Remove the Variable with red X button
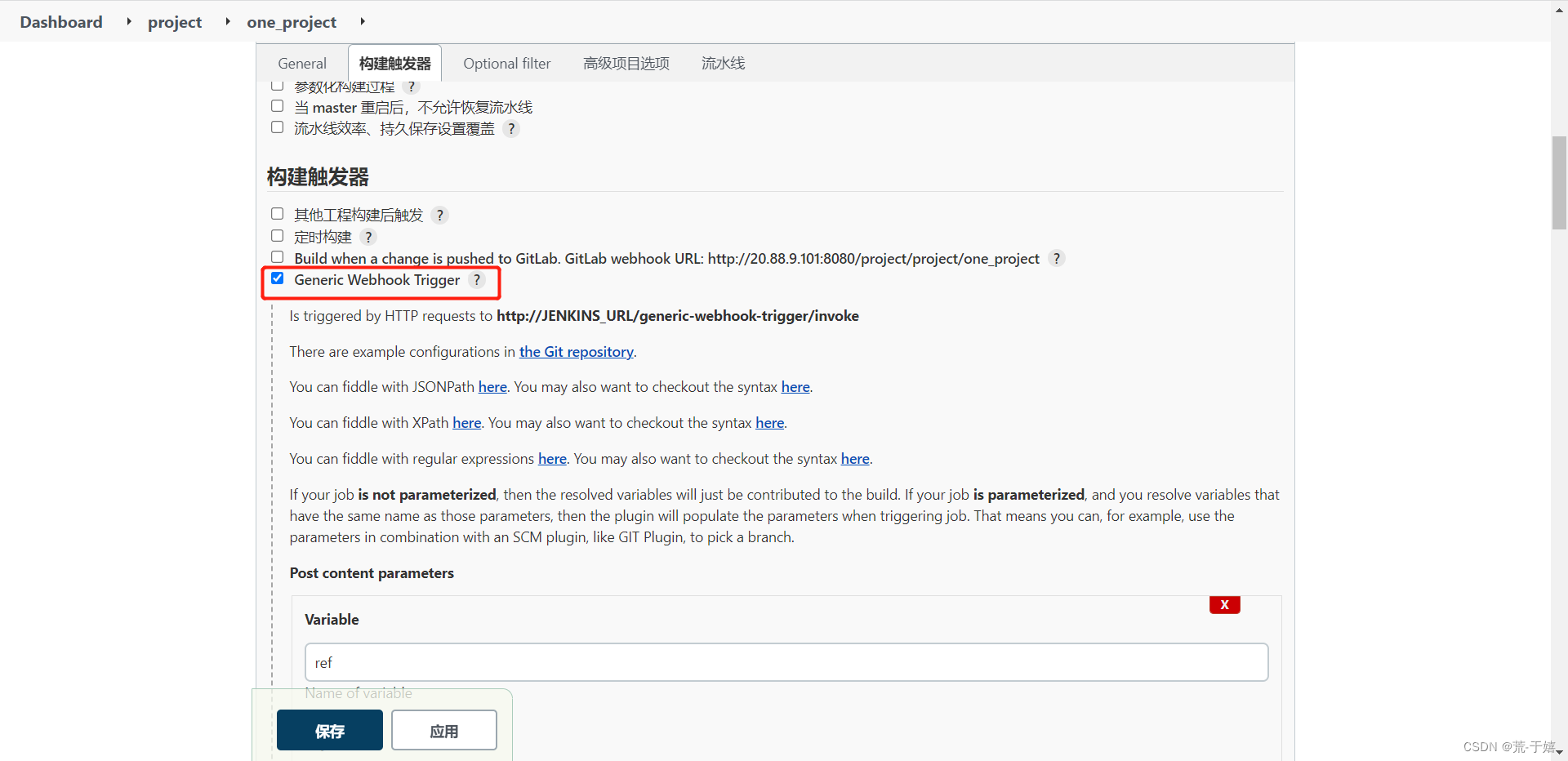Image resolution: width=1568 pixels, height=761 pixels. (1224, 604)
